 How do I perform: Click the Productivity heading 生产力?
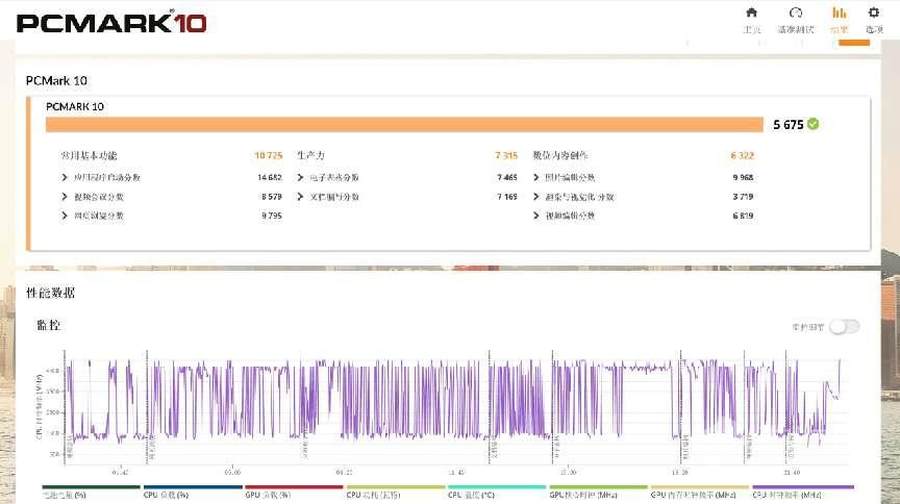[311, 155]
